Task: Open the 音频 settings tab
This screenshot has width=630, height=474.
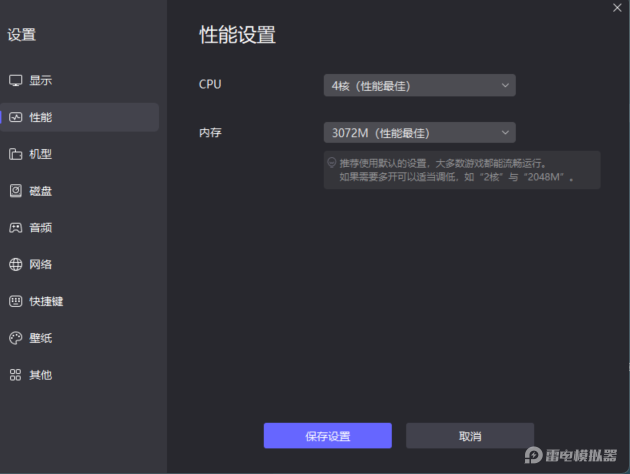Action: (80, 228)
